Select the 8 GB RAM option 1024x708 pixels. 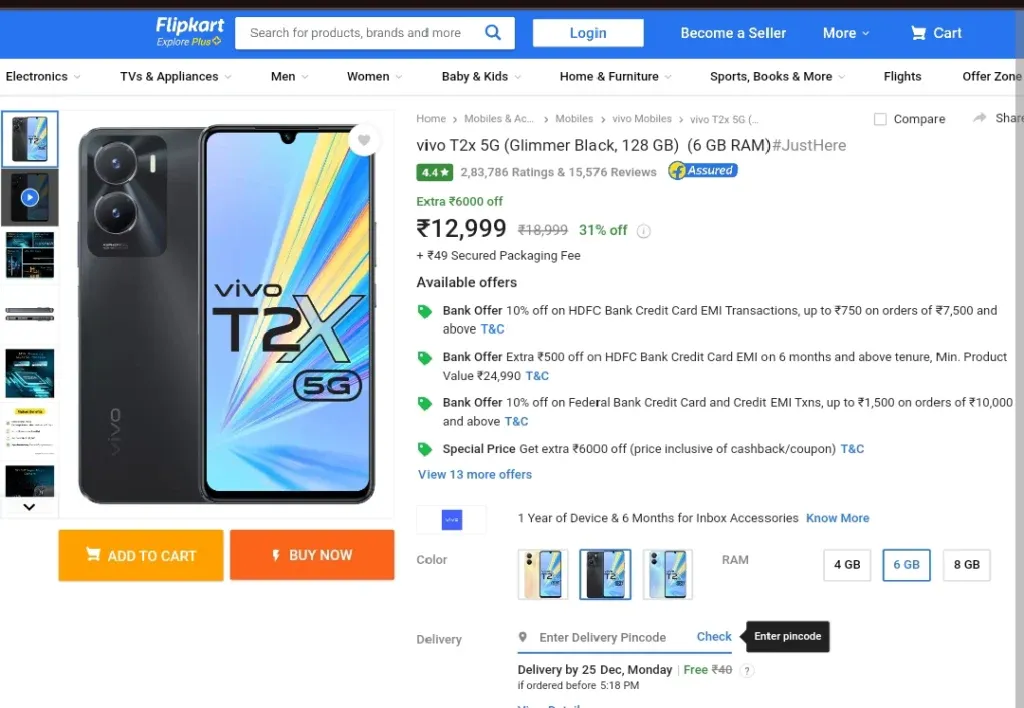point(967,565)
